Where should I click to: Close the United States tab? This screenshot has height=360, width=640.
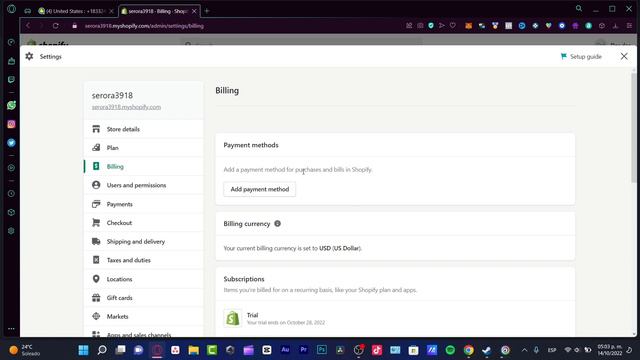point(111,11)
